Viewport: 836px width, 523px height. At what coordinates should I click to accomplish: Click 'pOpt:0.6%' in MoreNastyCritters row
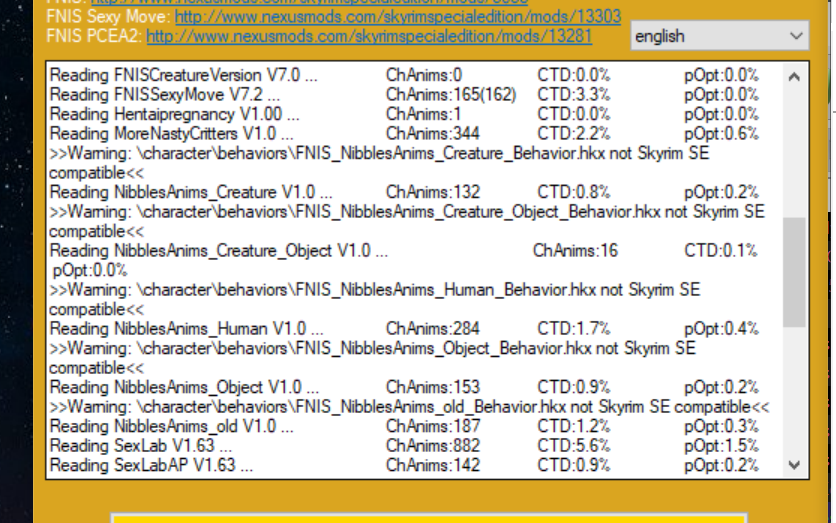coord(721,134)
